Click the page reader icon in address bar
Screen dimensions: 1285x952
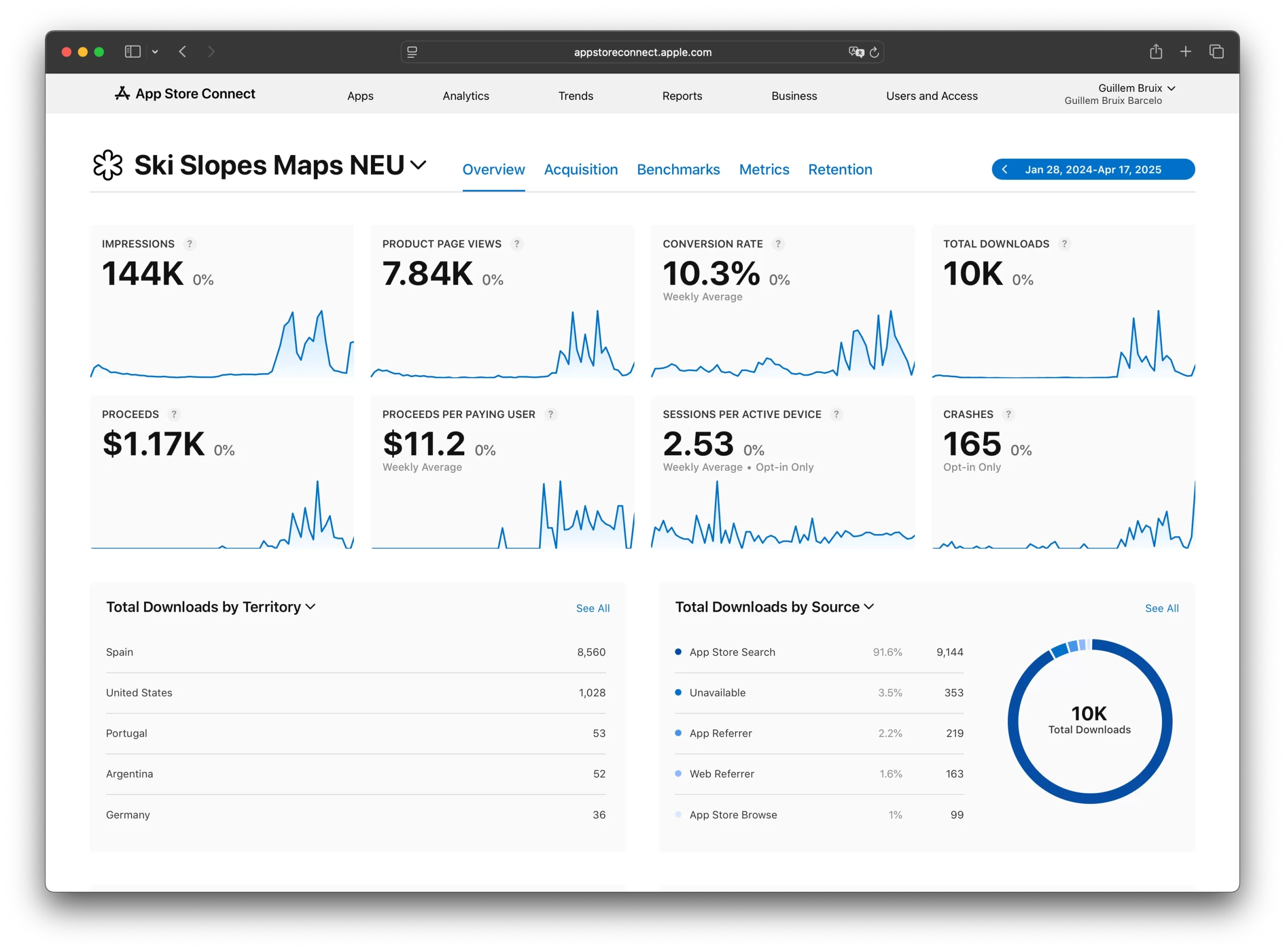pos(412,52)
